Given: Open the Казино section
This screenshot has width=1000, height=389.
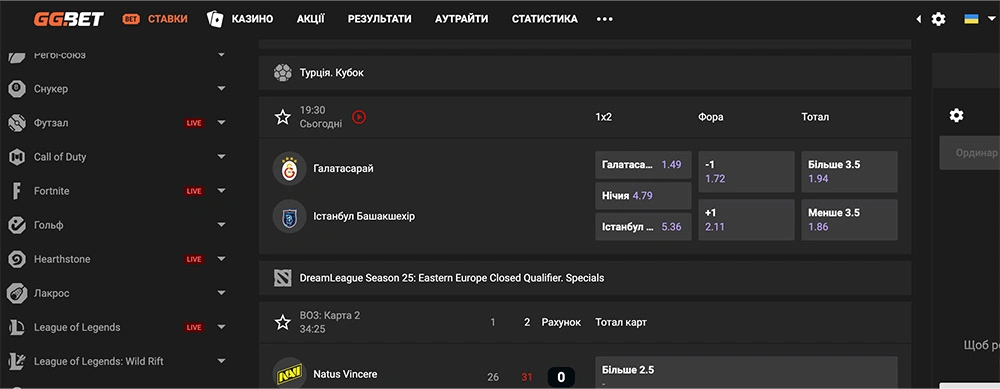Looking at the screenshot, I should (240, 19).
